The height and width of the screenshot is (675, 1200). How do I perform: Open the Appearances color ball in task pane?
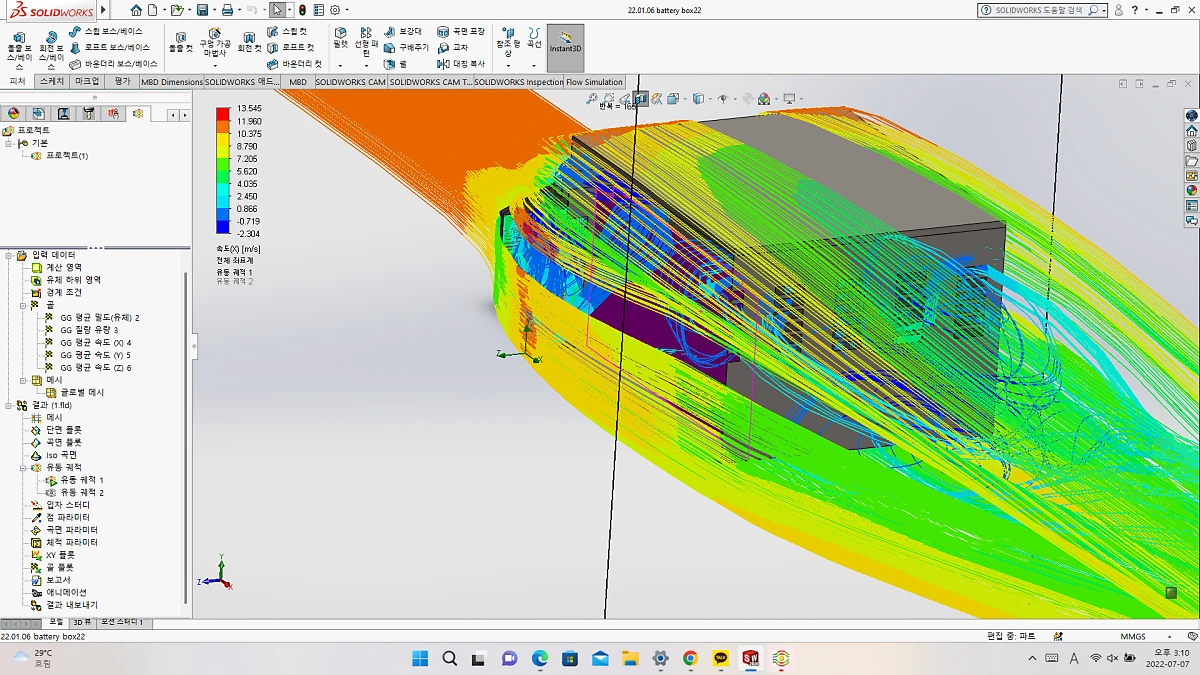coord(1191,189)
